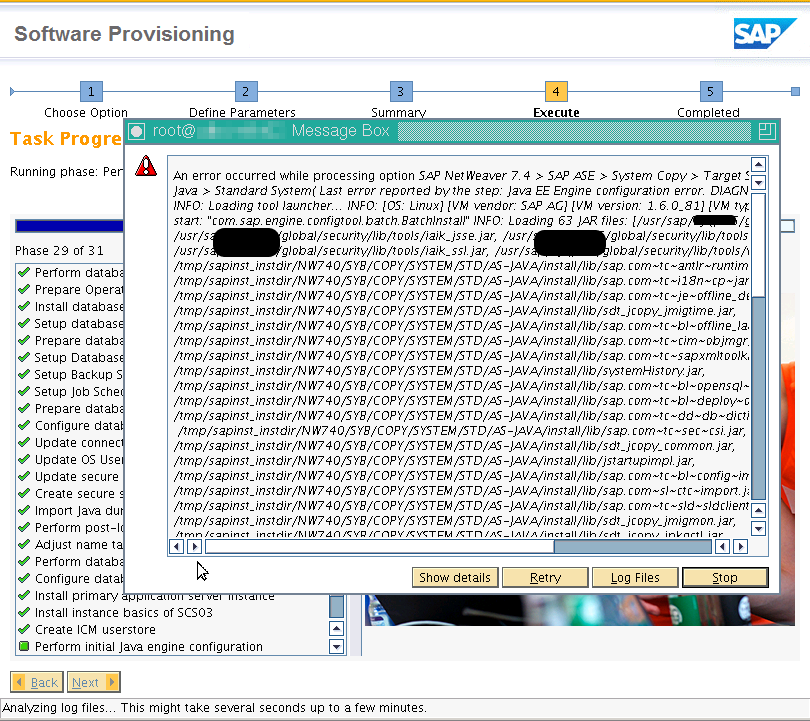Image resolution: width=810 pixels, height=721 pixels.
Task: Click checkmark beside 'Setup Job Sched' phase
Action: point(24,391)
